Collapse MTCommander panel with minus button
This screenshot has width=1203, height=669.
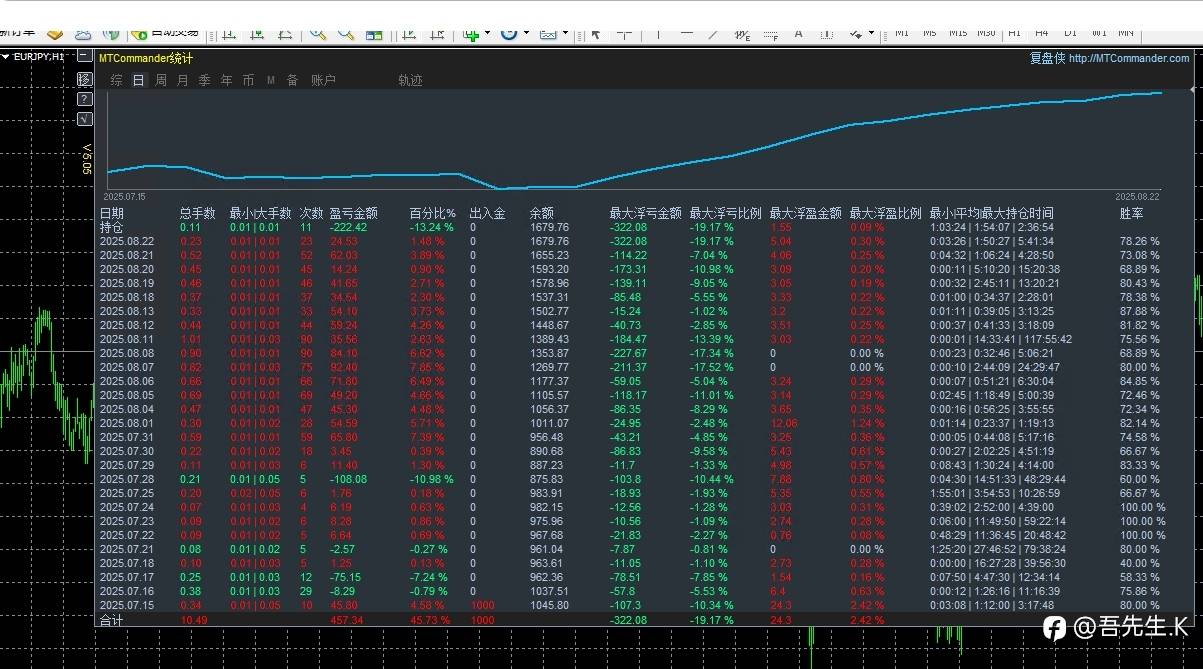pyautogui.click(x=85, y=57)
